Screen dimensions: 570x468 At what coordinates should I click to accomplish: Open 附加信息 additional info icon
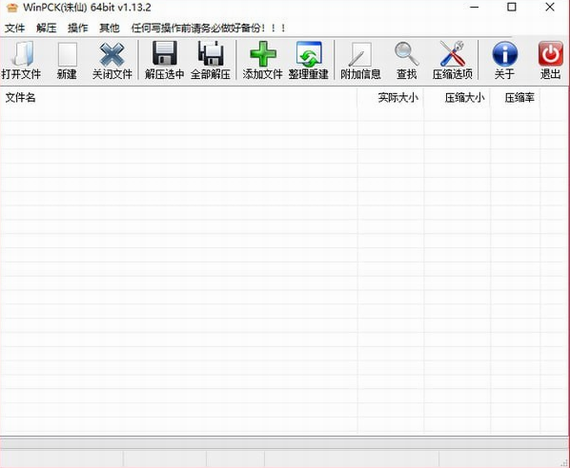click(361, 60)
